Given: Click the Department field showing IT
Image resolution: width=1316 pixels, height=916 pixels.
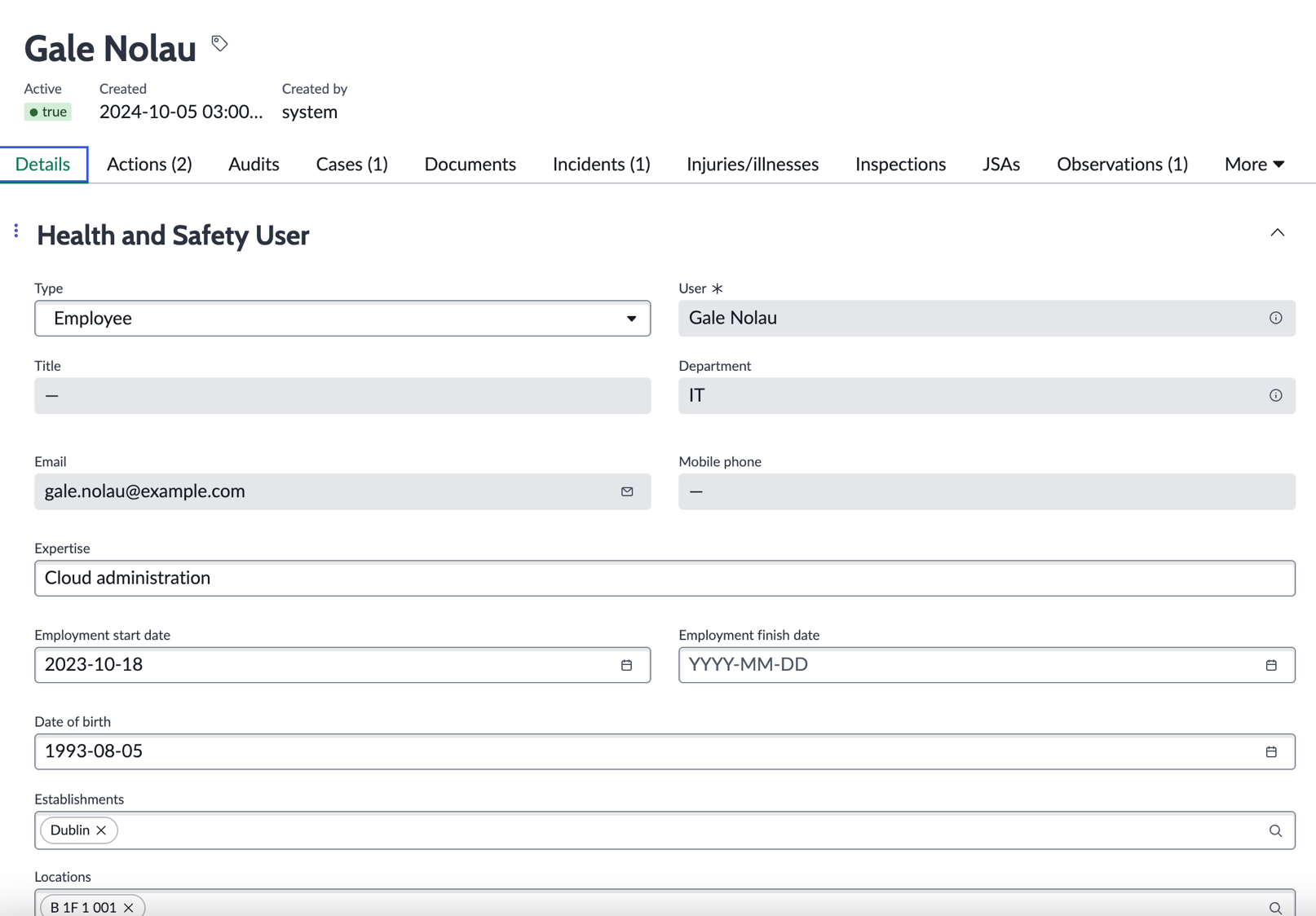Looking at the screenshot, I should 987,395.
